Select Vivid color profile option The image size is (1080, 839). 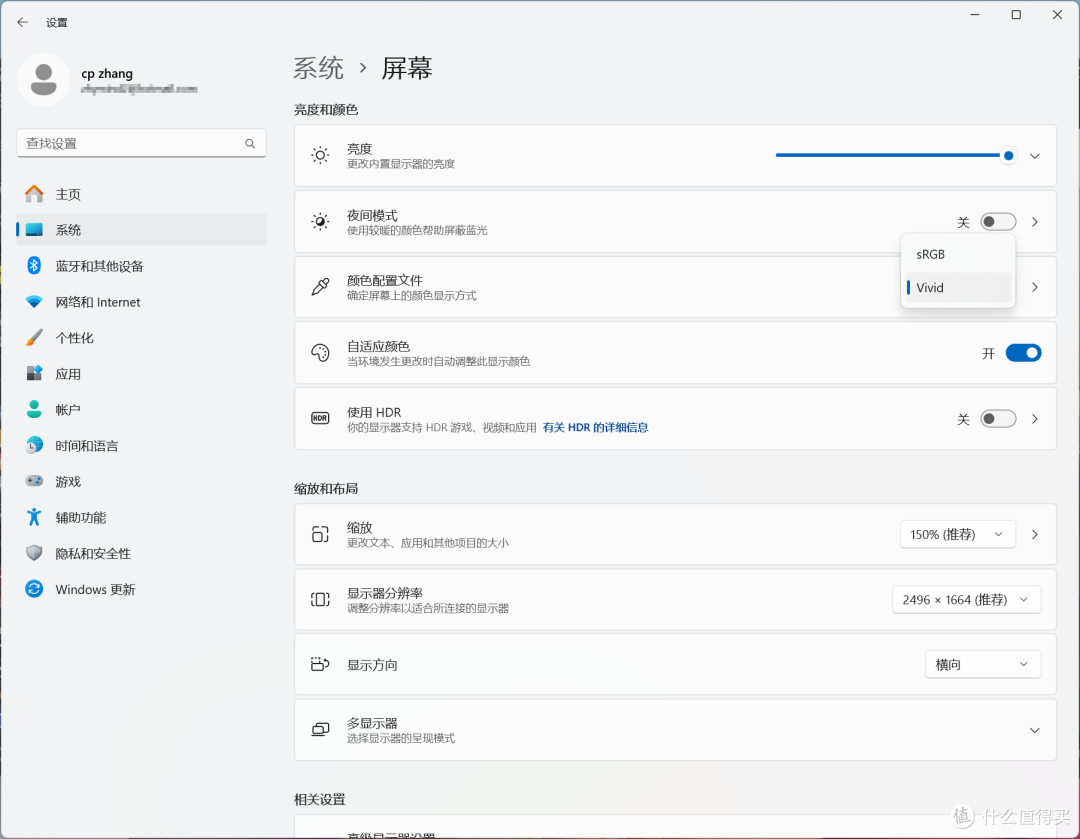[x=957, y=287]
